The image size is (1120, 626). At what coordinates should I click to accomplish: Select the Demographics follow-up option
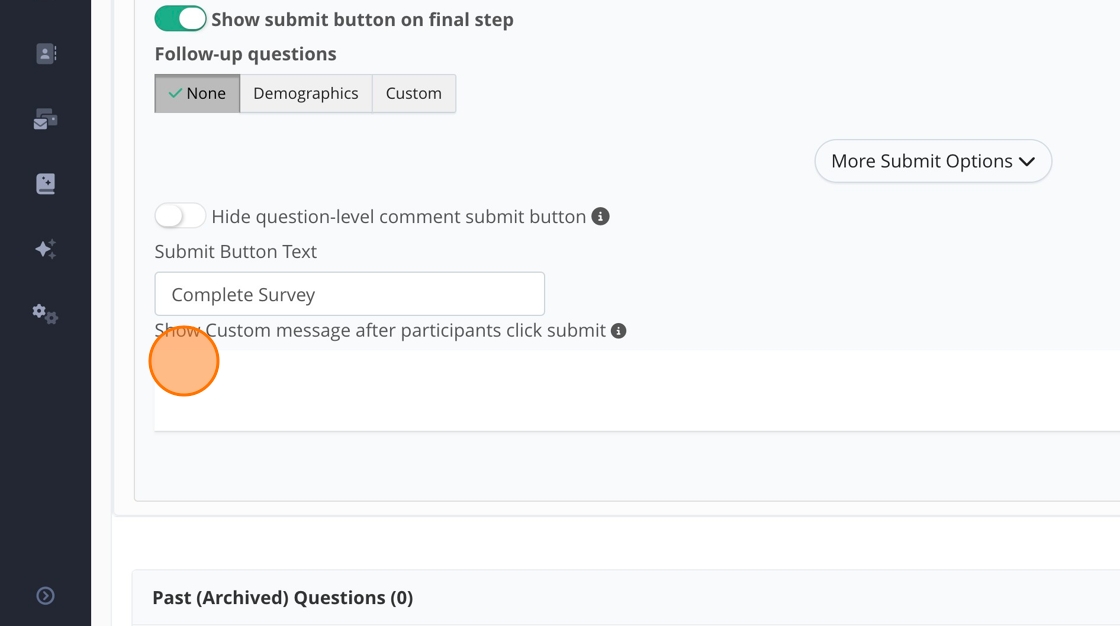coord(305,93)
